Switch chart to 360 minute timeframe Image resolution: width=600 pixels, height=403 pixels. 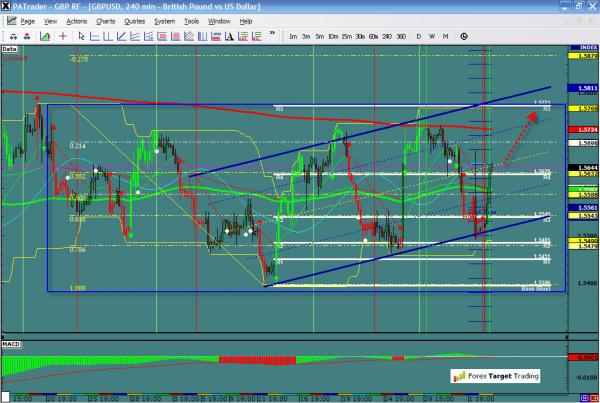(x=401, y=36)
